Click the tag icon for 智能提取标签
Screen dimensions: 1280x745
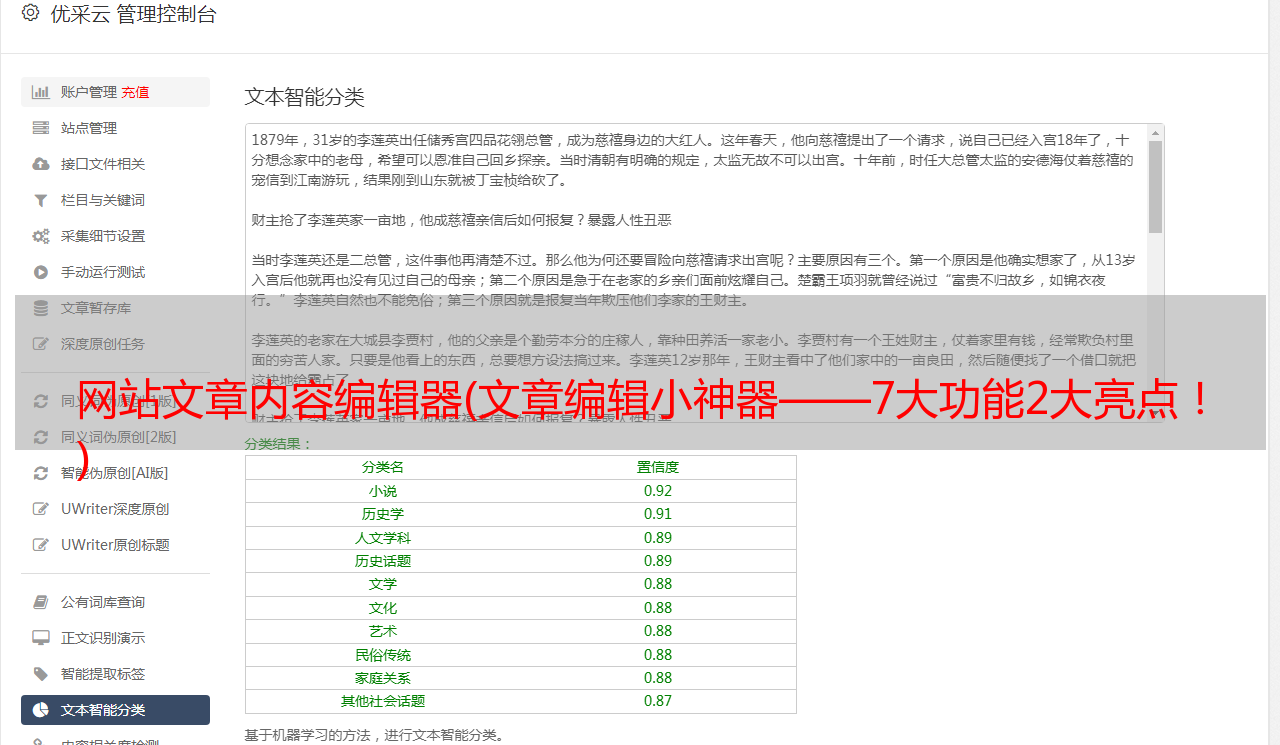41,674
